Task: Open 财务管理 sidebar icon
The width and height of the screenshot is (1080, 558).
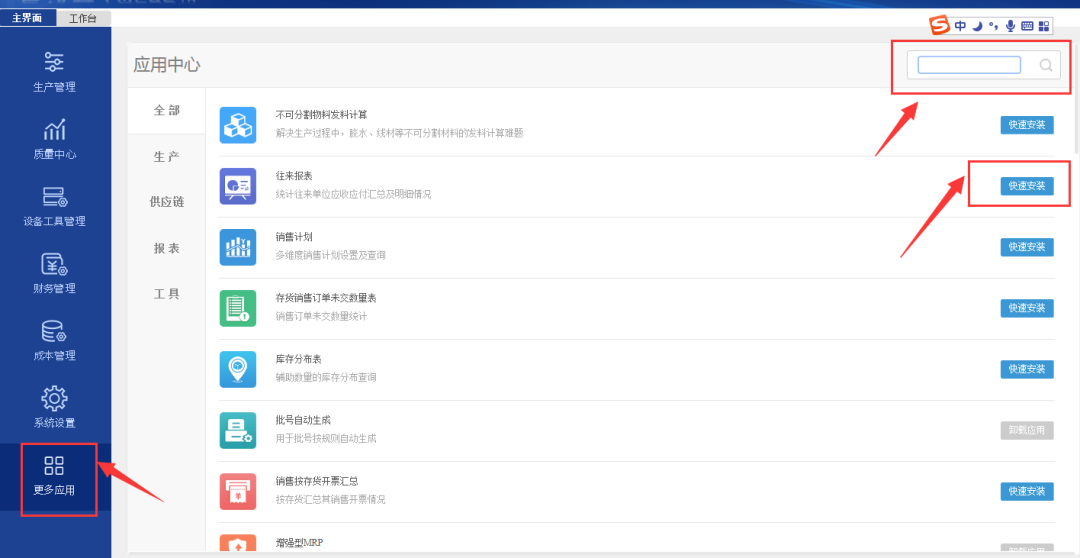Action: [x=54, y=264]
